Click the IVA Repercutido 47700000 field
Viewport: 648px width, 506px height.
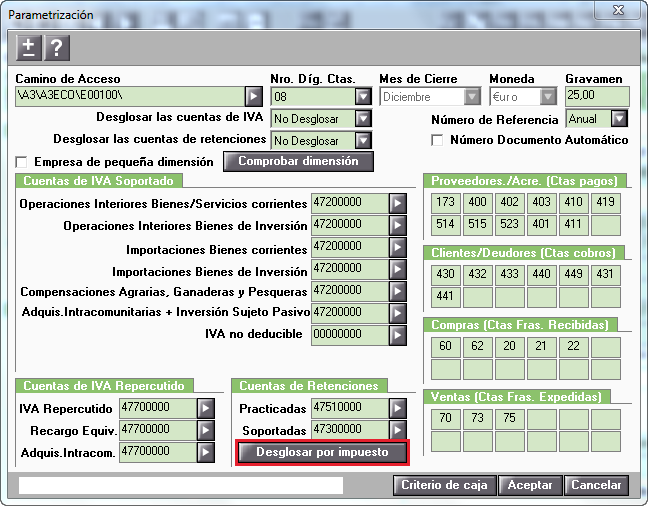158,408
